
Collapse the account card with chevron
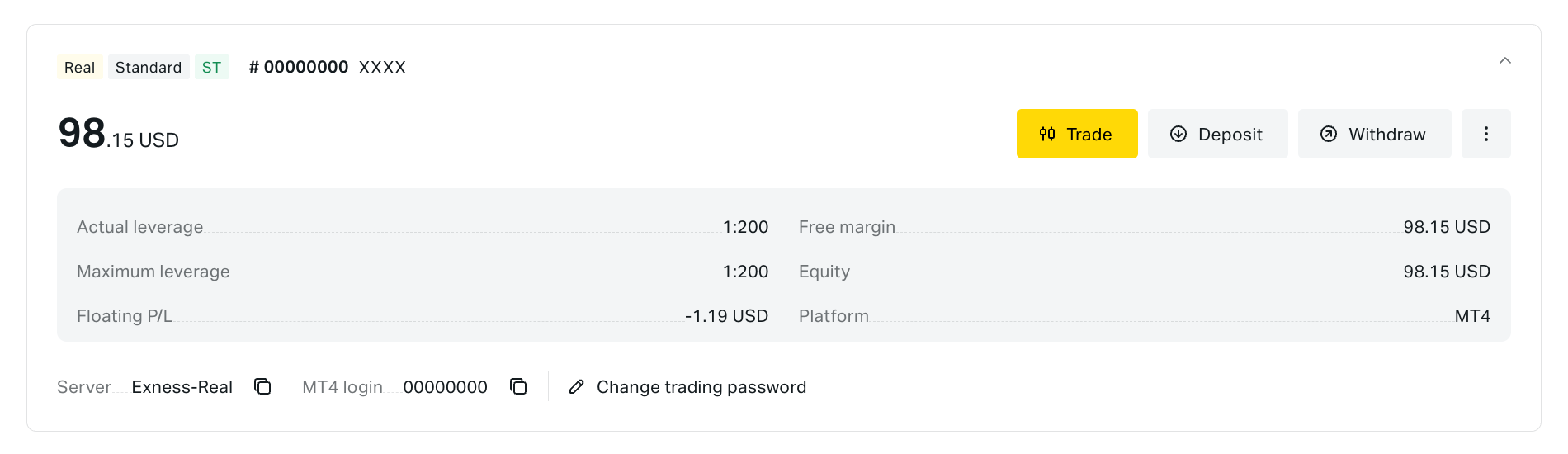point(1505,60)
